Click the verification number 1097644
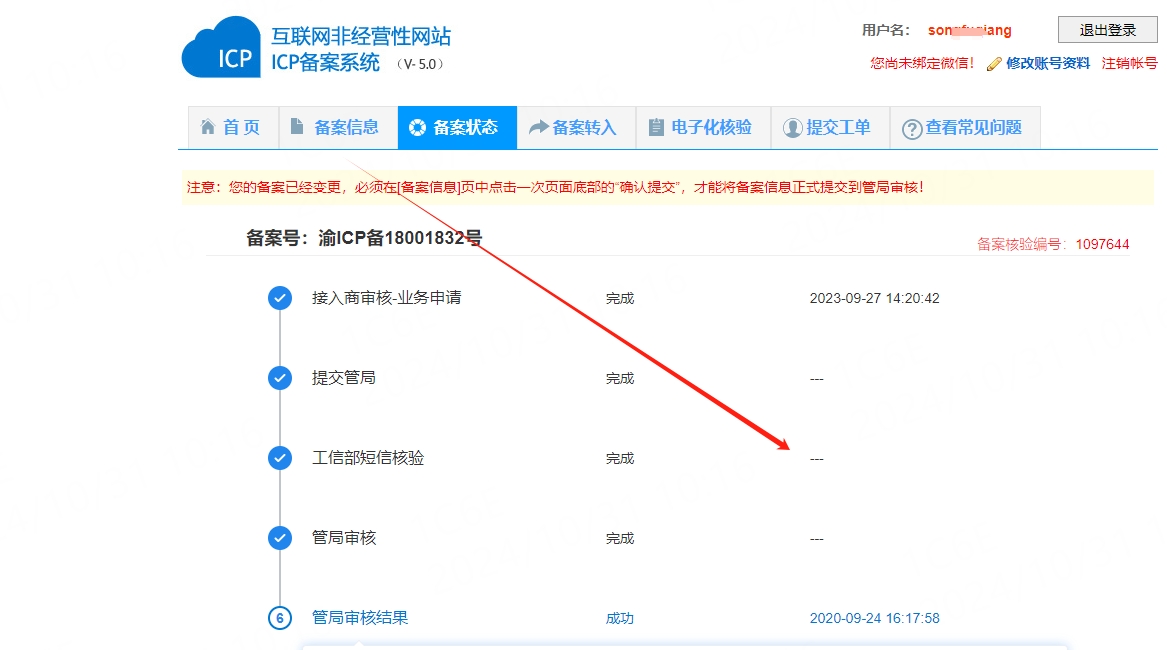Viewport: 1167px width, 650px height. pos(1102,244)
